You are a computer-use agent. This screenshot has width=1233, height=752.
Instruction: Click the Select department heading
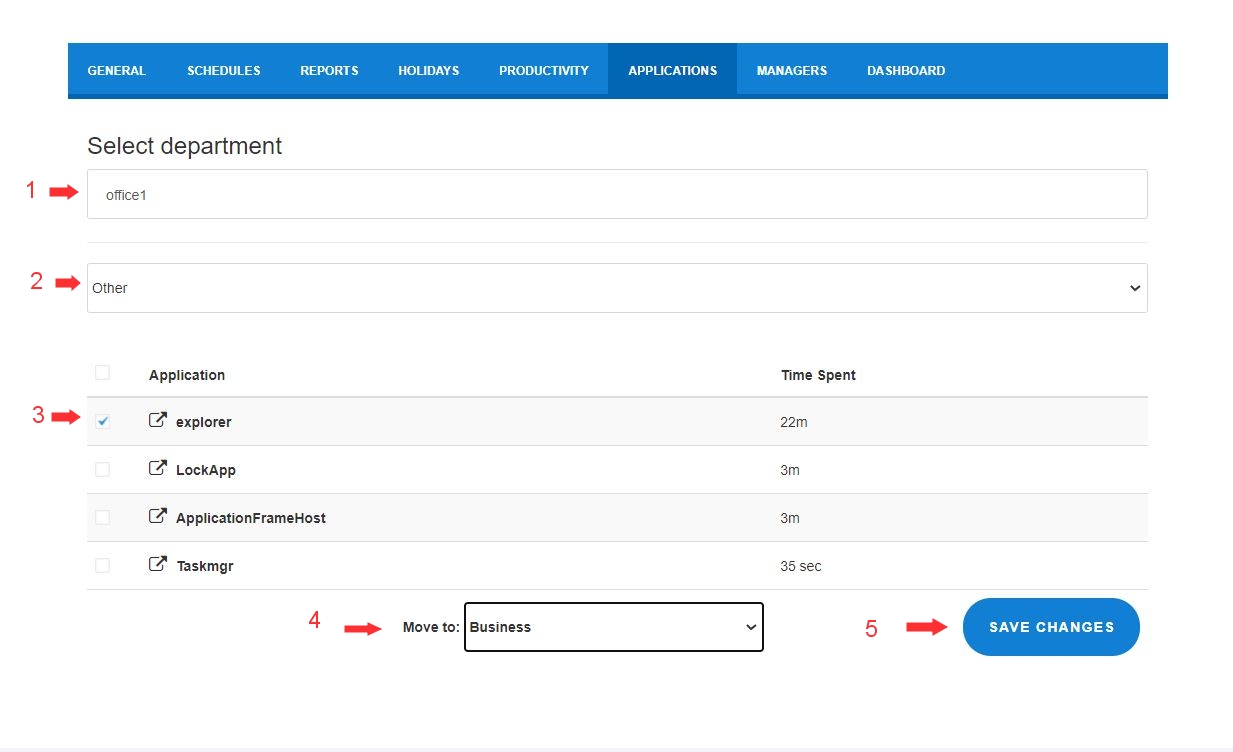pos(185,146)
